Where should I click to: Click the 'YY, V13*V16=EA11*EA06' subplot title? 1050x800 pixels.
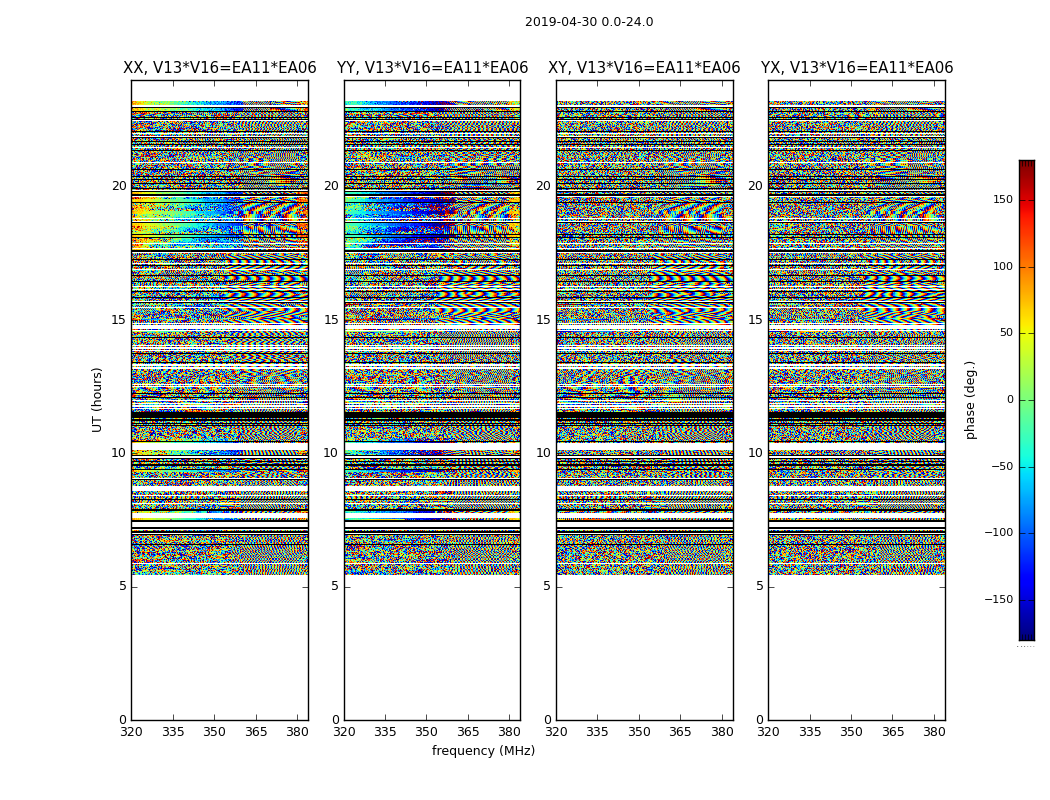coord(433,68)
